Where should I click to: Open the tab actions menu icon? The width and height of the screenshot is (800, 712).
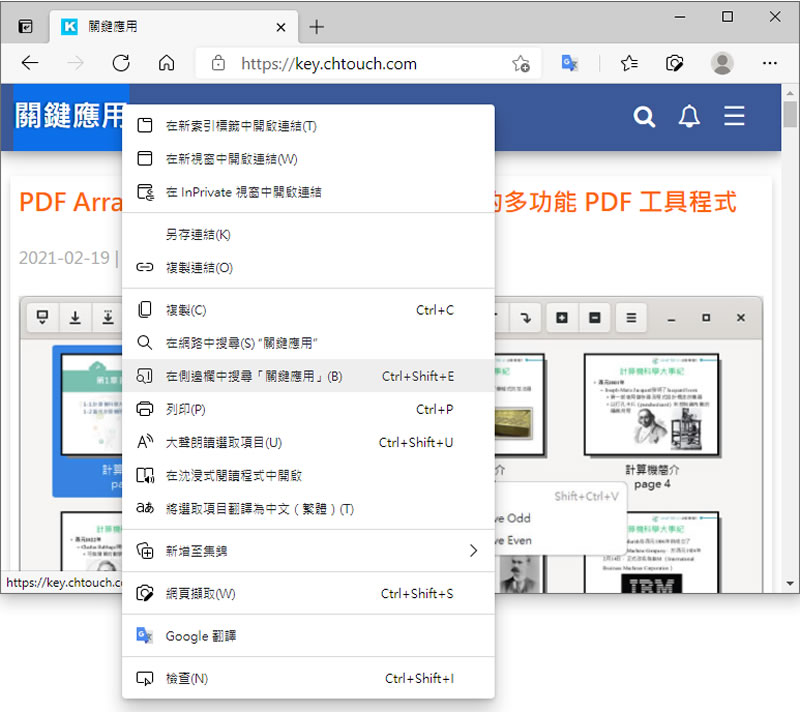tap(25, 27)
